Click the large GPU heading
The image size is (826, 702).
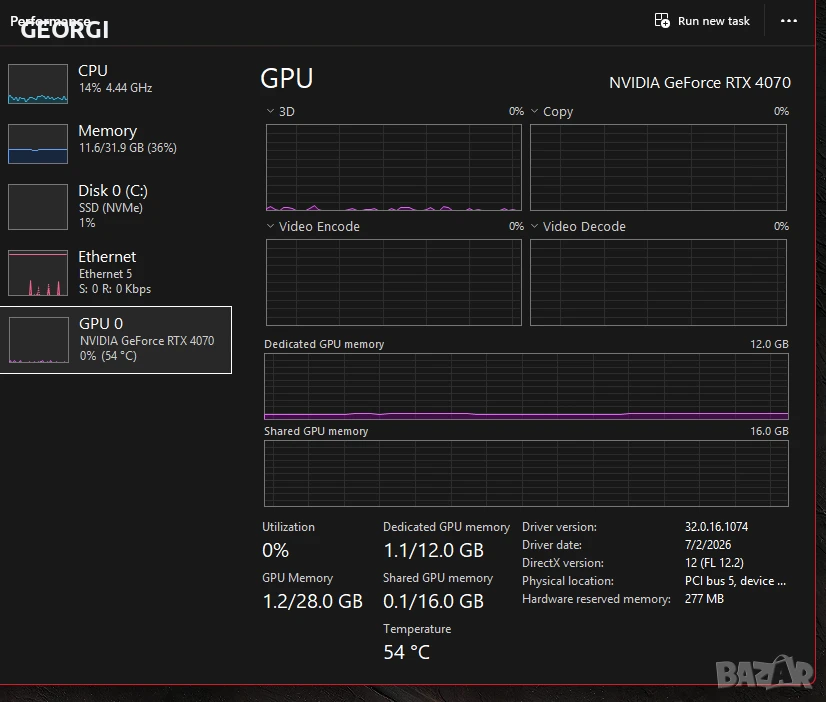click(x=287, y=78)
